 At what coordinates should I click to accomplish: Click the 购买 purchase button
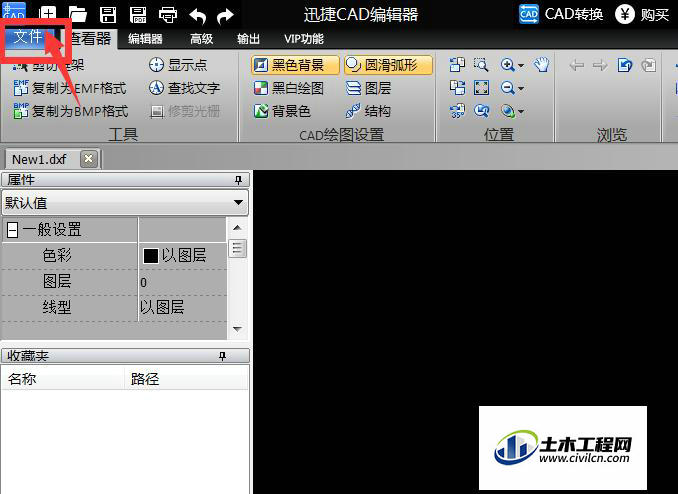click(x=642, y=15)
